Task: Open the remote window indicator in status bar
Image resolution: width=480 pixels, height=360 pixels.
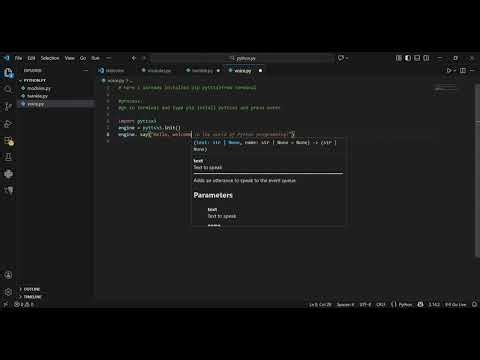Action: tap(5, 304)
